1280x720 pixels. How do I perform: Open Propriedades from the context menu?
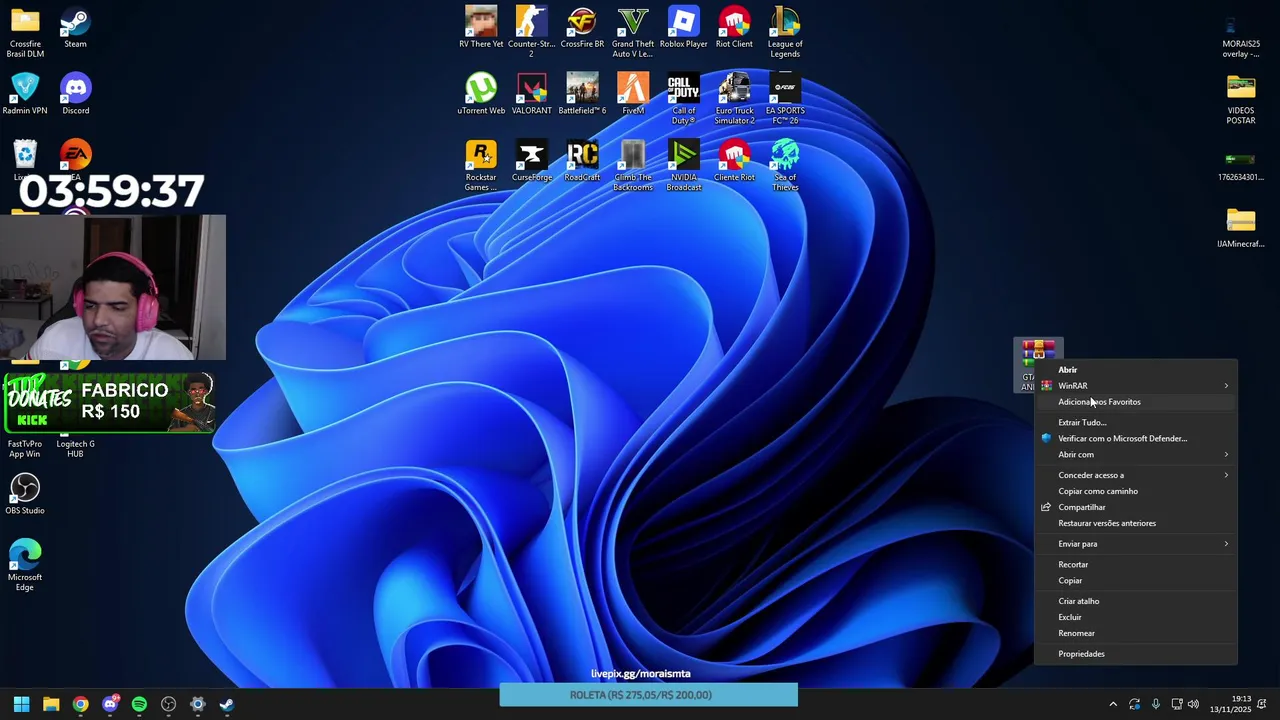pyautogui.click(x=1136, y=654)
